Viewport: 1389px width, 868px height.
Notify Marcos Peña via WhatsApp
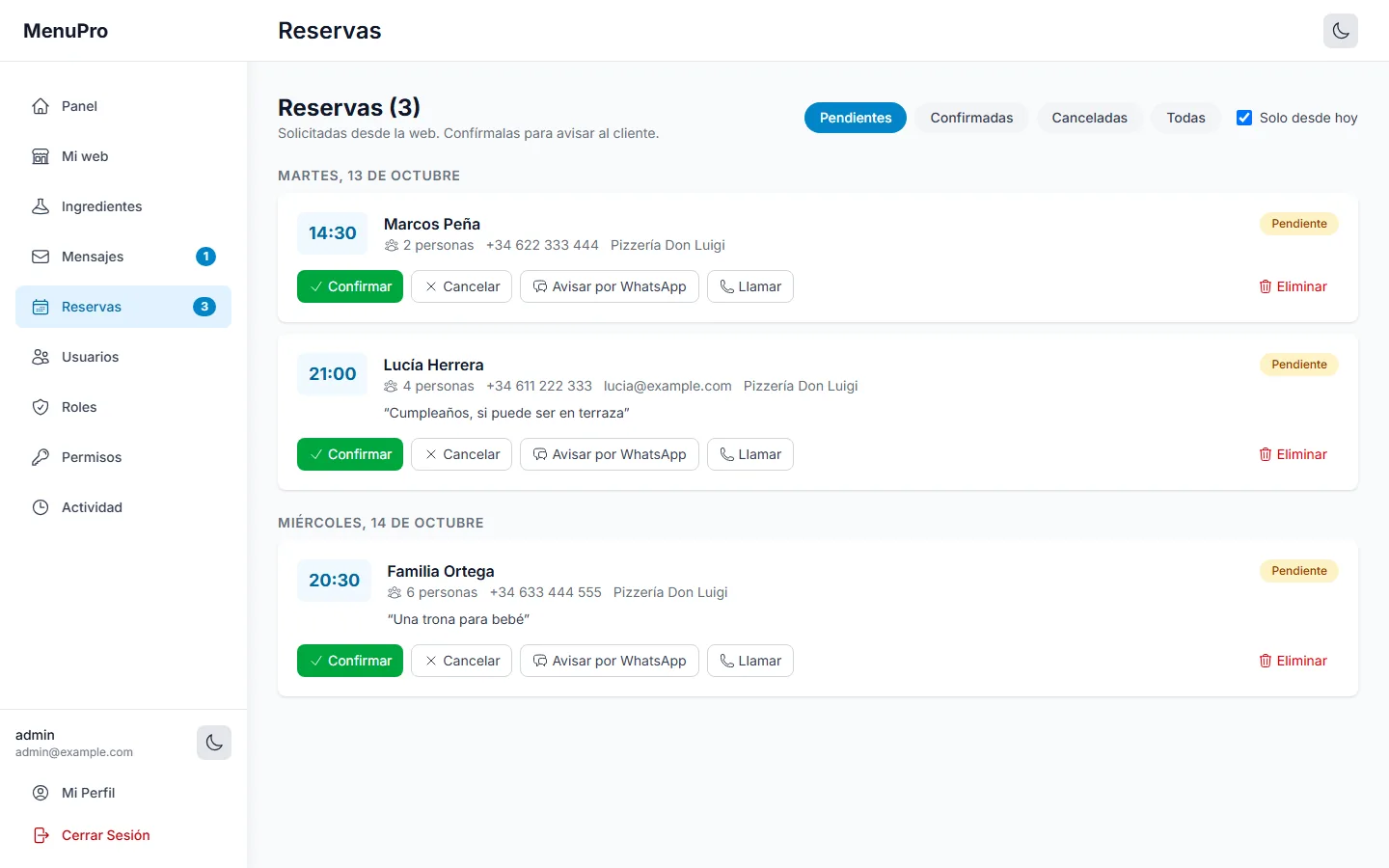pyautogui.click(x=610, y=286)
